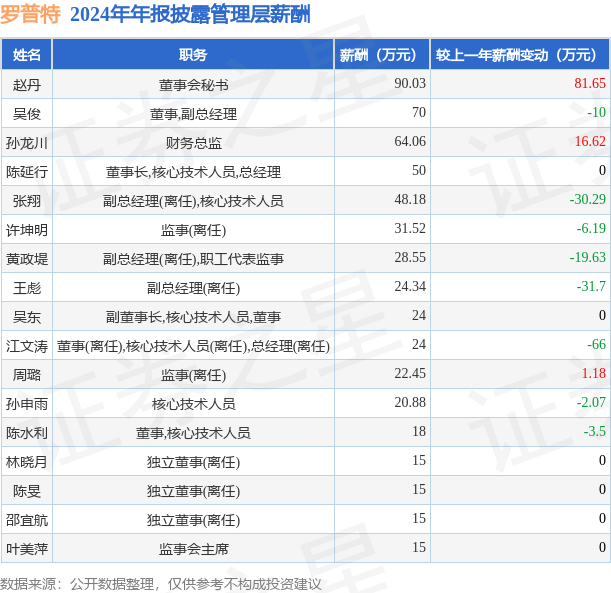
Task: Click the change value -31.7
Action: pos(591,286)
